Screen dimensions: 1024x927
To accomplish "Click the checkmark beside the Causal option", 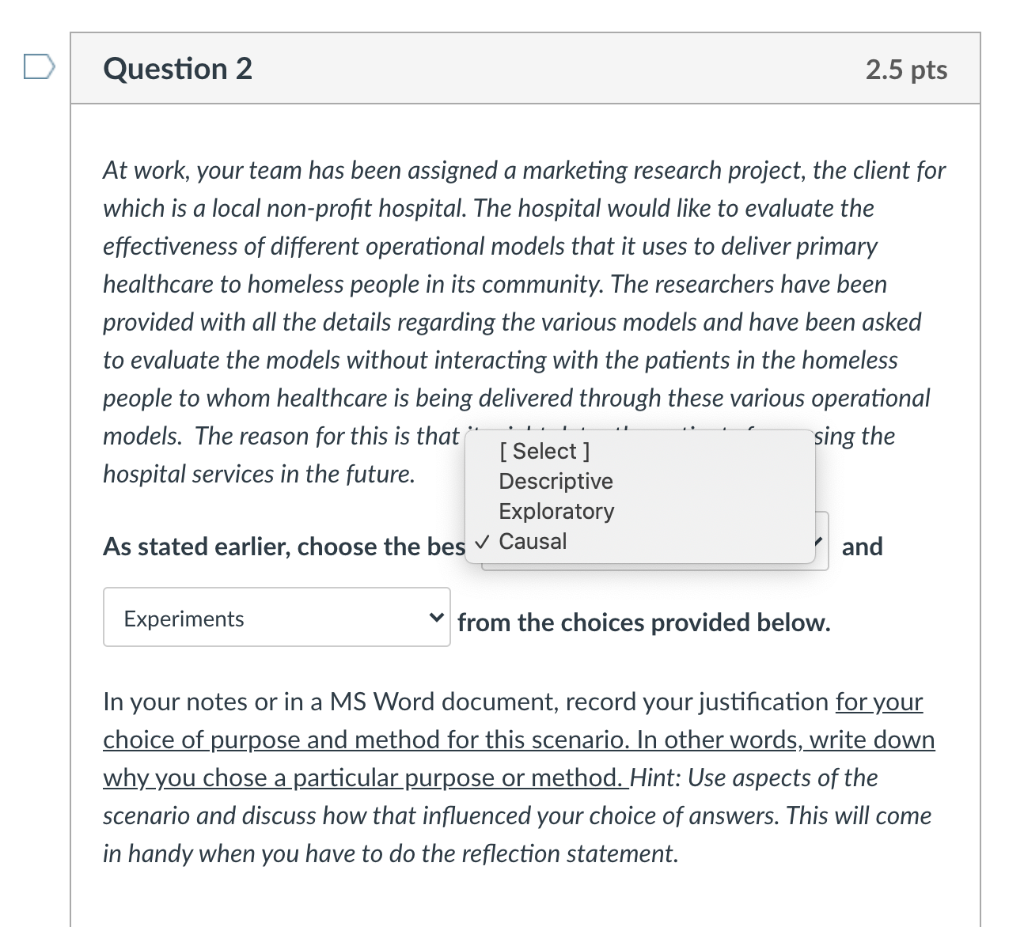I will point(482,540).
